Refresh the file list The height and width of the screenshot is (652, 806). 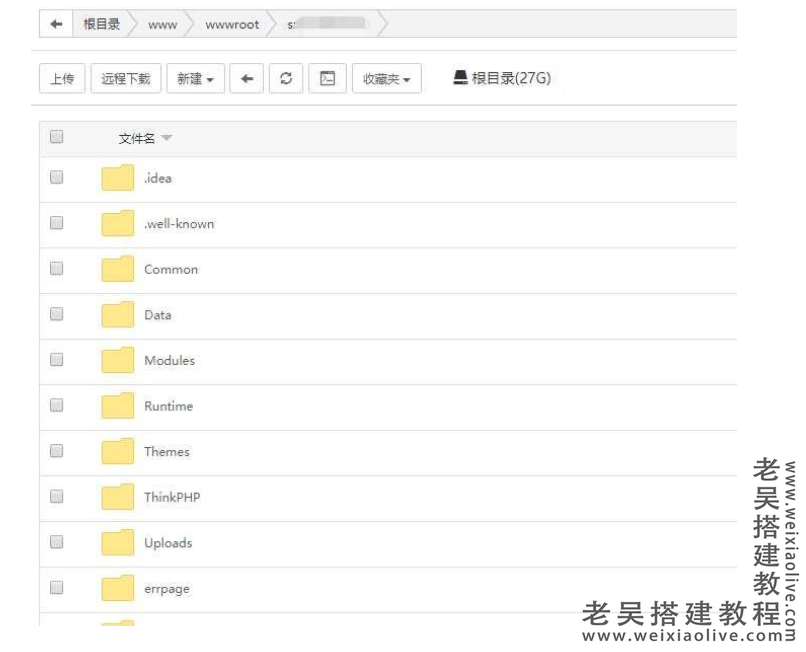point(286,78)
